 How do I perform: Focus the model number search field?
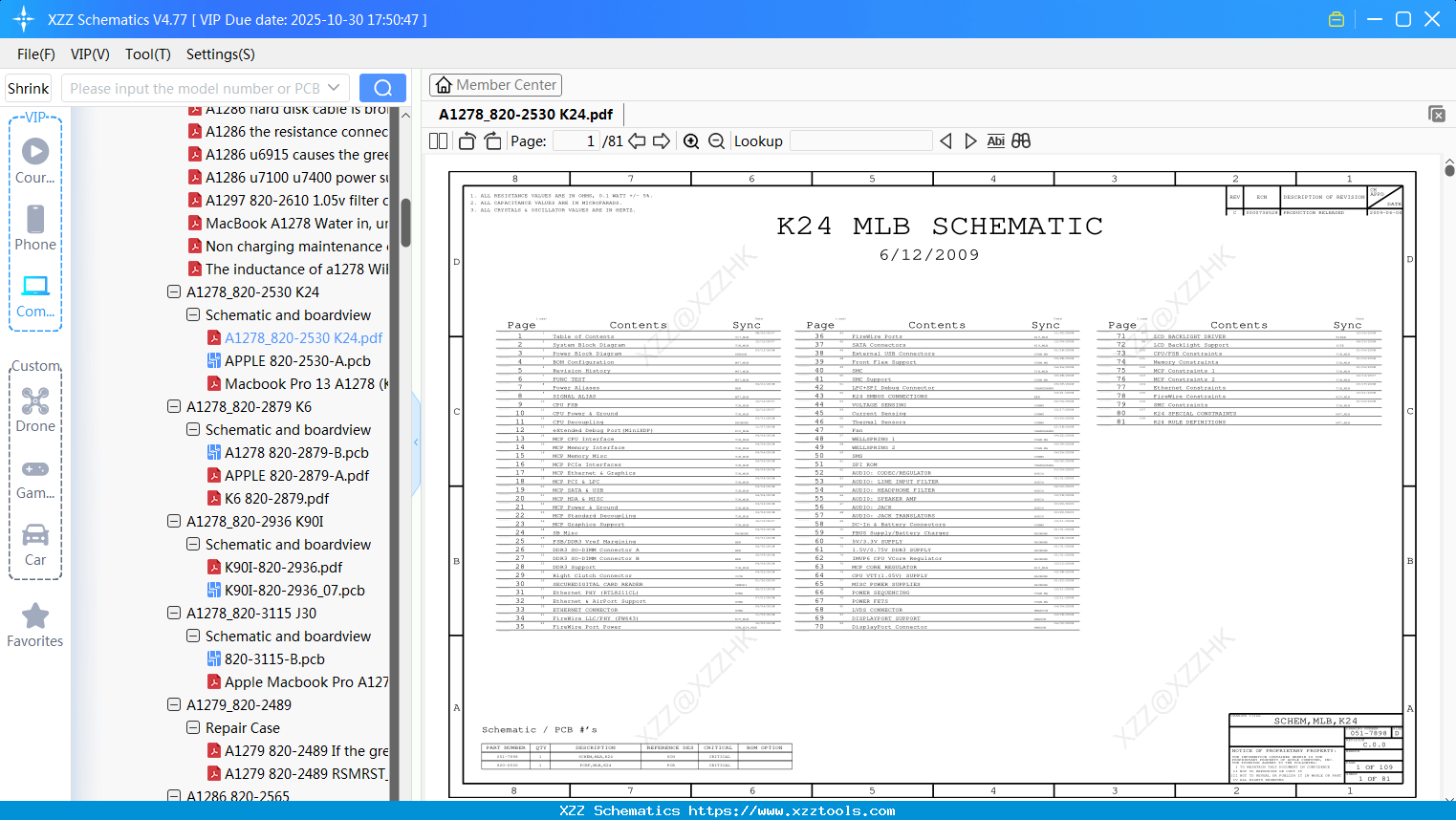(194, 88)
